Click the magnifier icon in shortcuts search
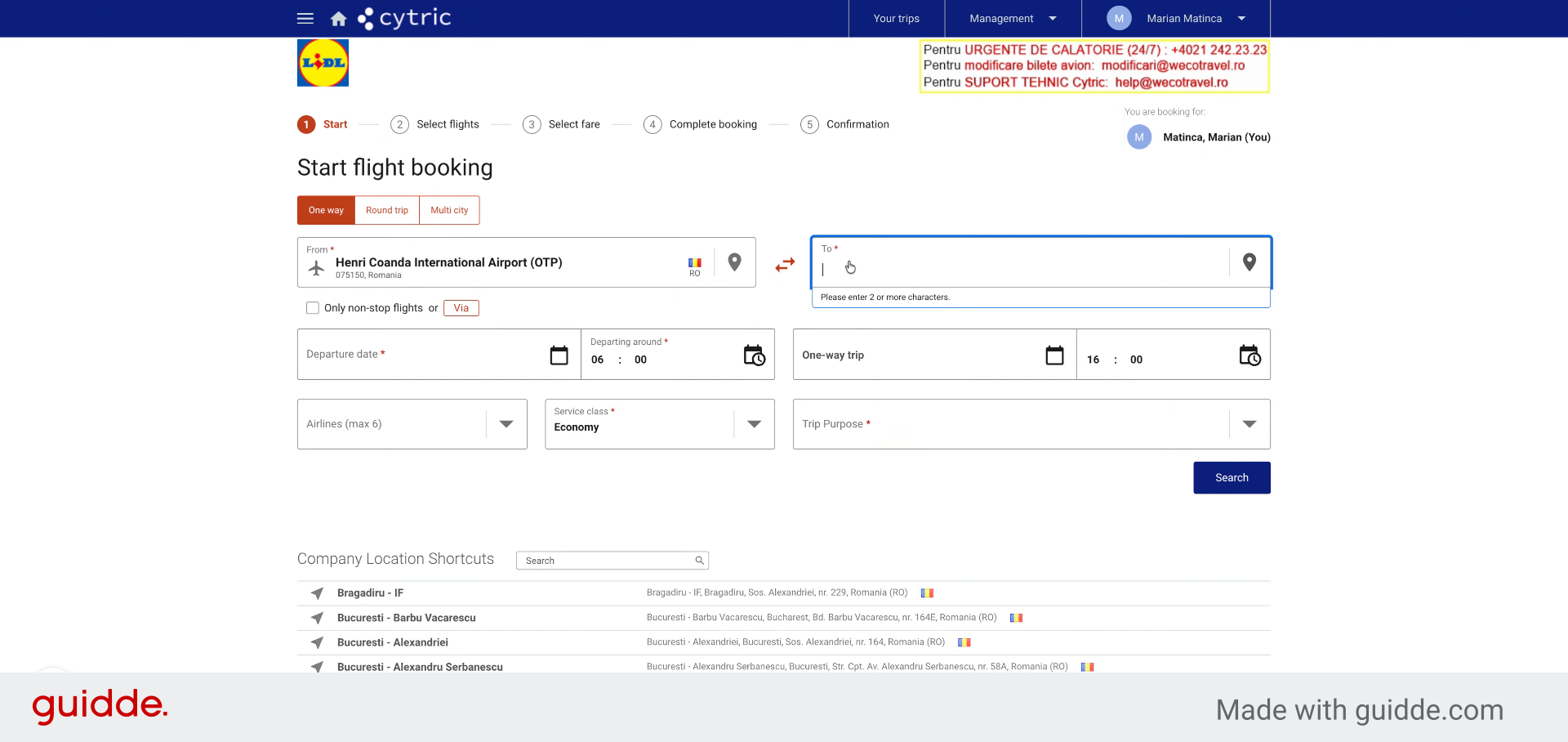Image resolution: width=1568 pixels, height=742 pixels. click(699, 561)
